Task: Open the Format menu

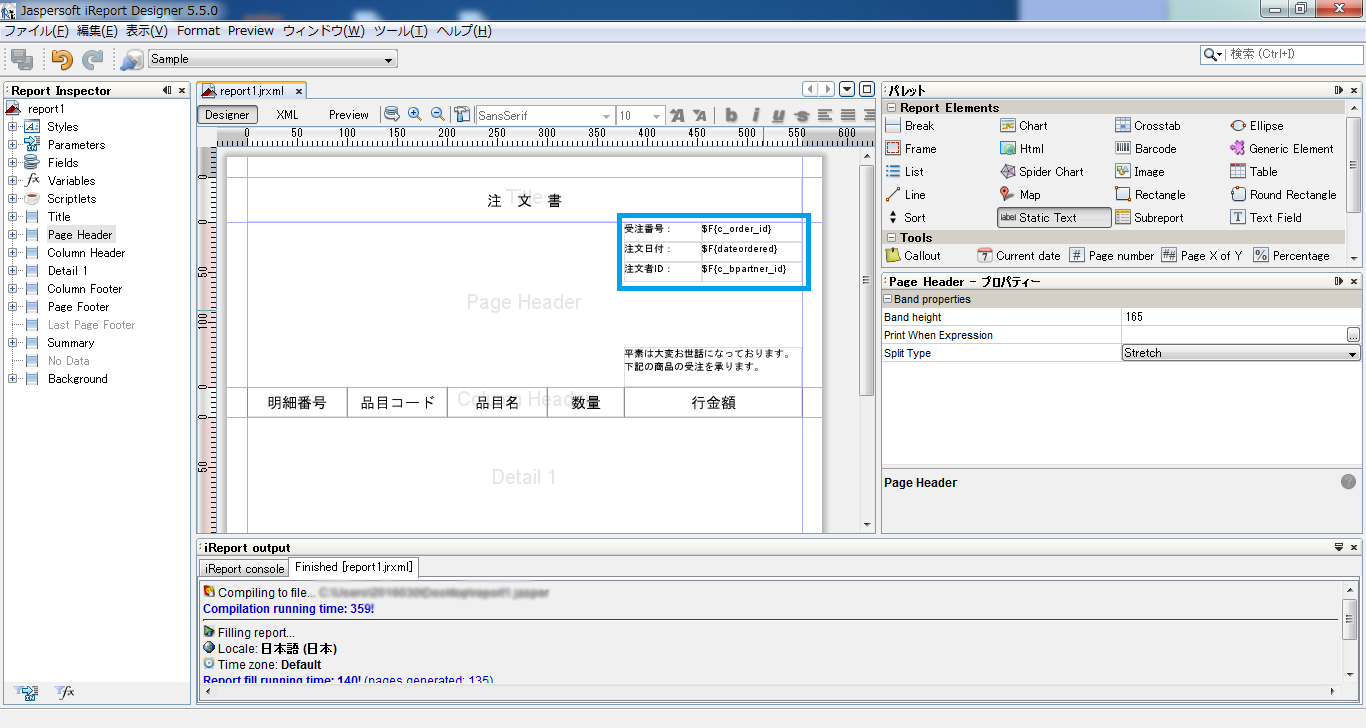Action: [x=198, y=30]
